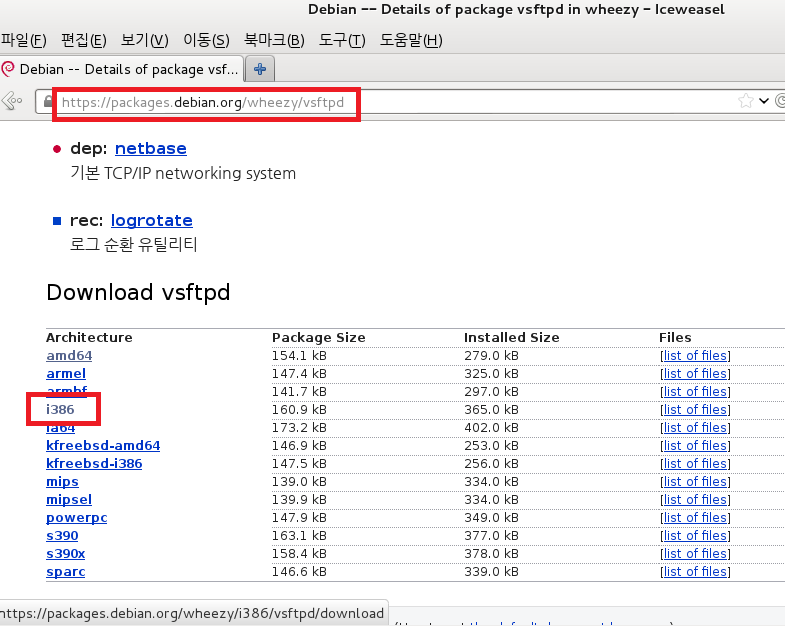Click the '154.1 kB' package size cell

click(x=299, y=356)
